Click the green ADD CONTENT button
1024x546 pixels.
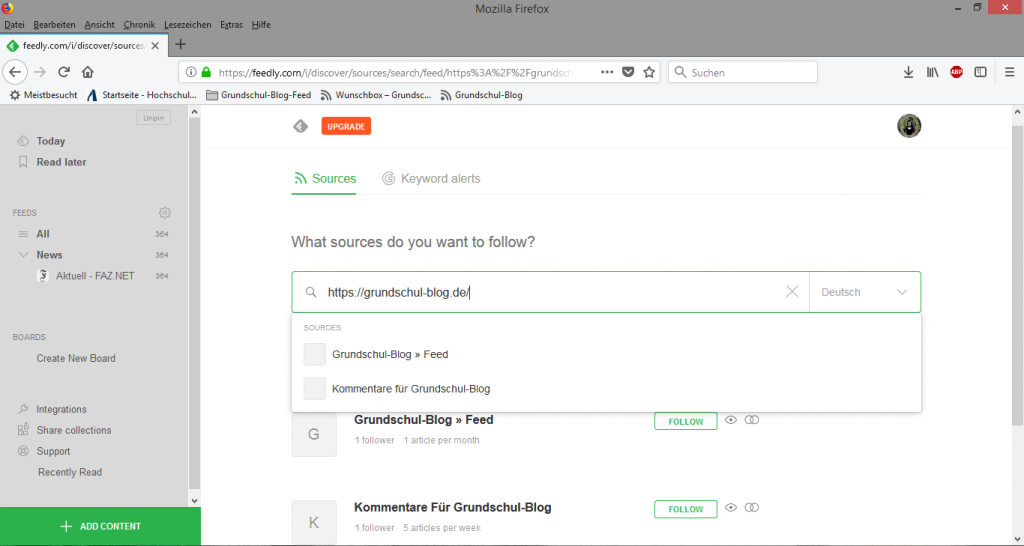tap(101, 526)
